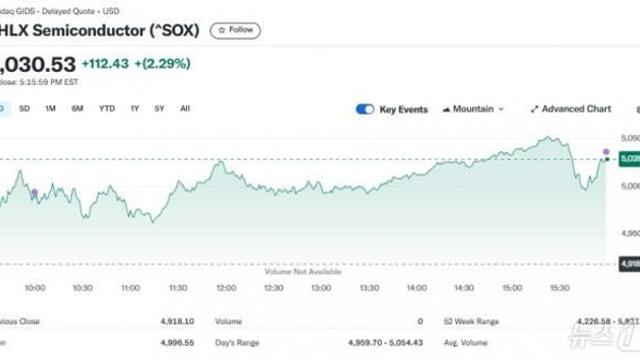640x360 pixels.
Task: Click the 5:15:59 PM EST close timestamp
Action: tap(49, 82)
